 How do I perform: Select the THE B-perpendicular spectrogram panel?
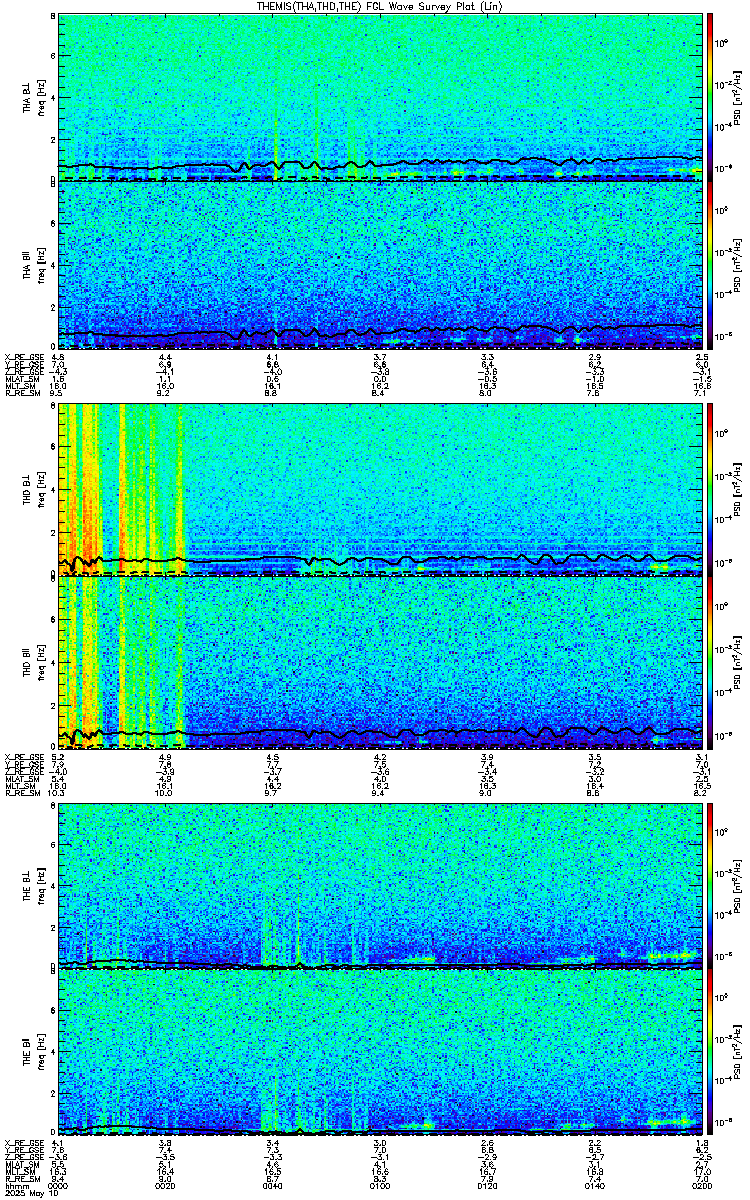[x=381, y=885]
